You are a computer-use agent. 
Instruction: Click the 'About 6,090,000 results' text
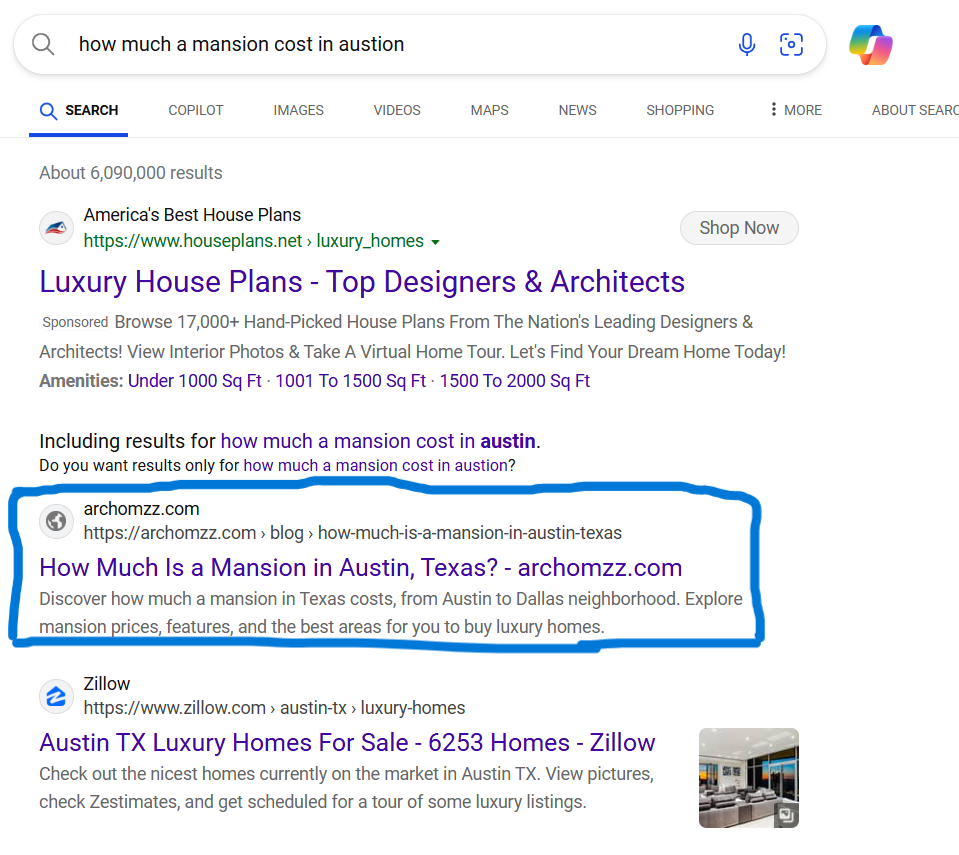click(x=131, y=173)
